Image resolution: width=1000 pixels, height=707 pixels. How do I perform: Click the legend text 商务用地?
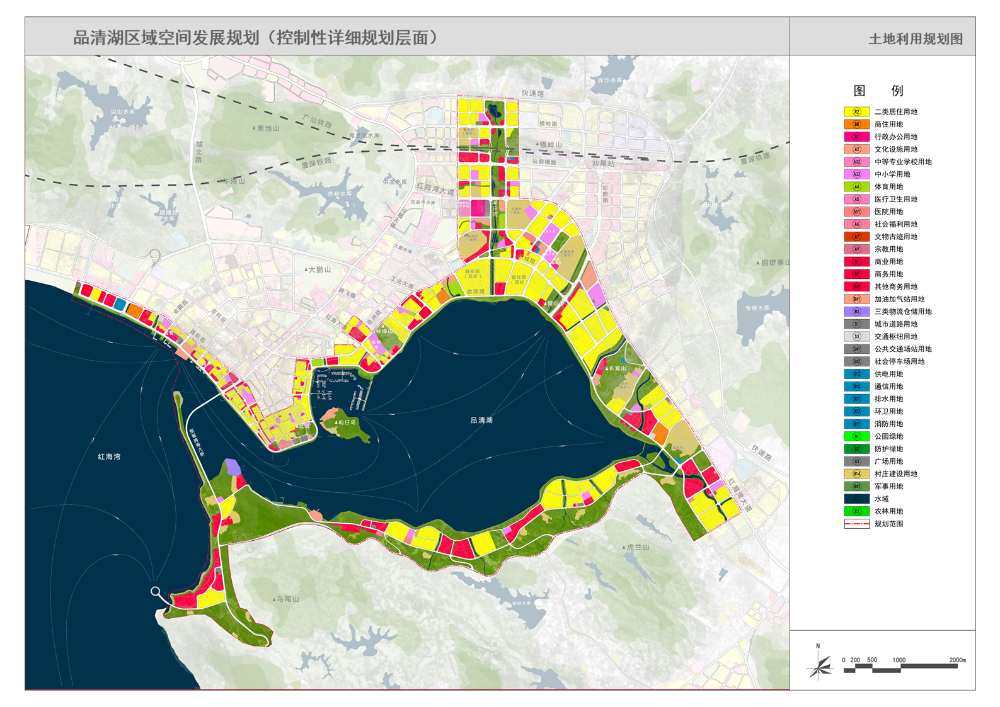coord(889,274)
